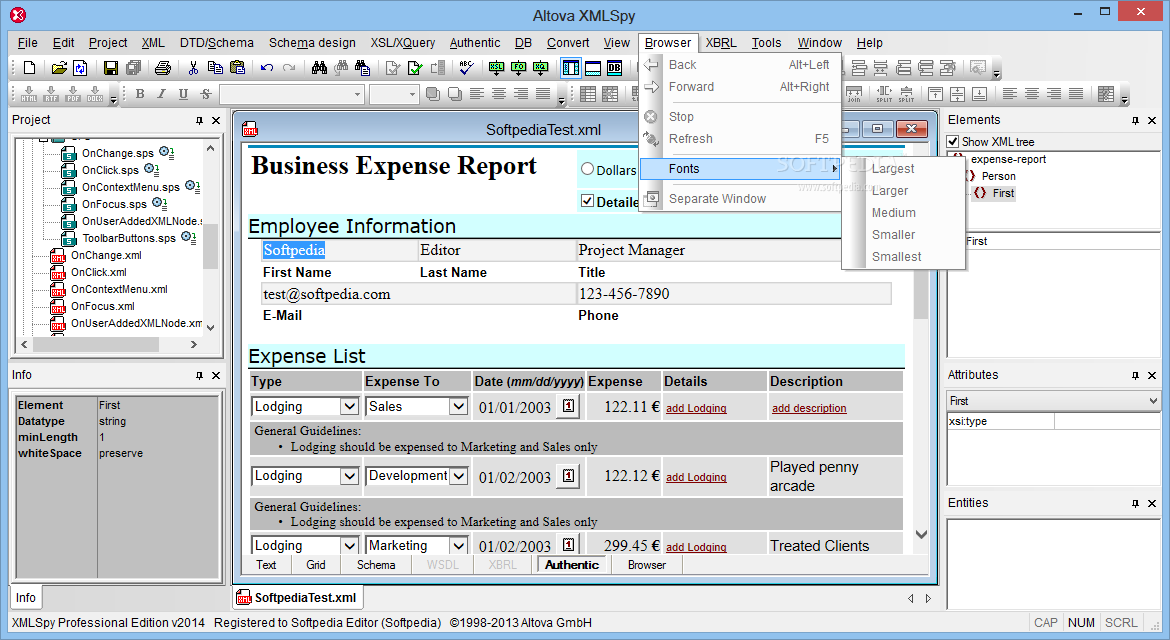Open the Development expense-to dropdown
This screenshot has height=640, width=1170.
click(x=459, y=476)
